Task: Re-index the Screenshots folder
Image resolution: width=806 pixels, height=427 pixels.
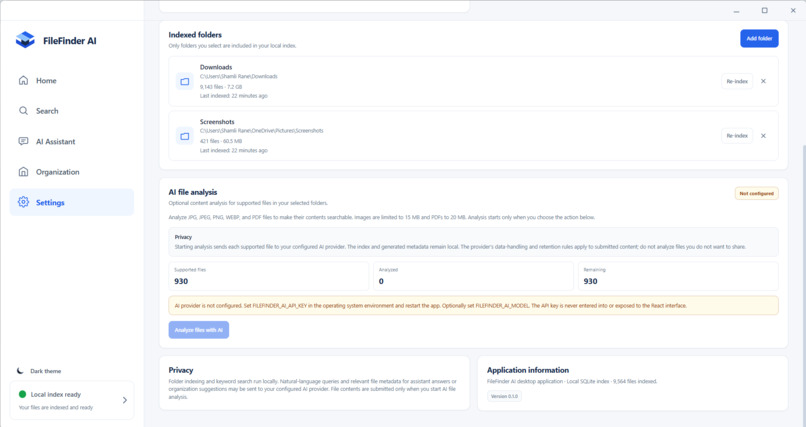Action: 737,136
